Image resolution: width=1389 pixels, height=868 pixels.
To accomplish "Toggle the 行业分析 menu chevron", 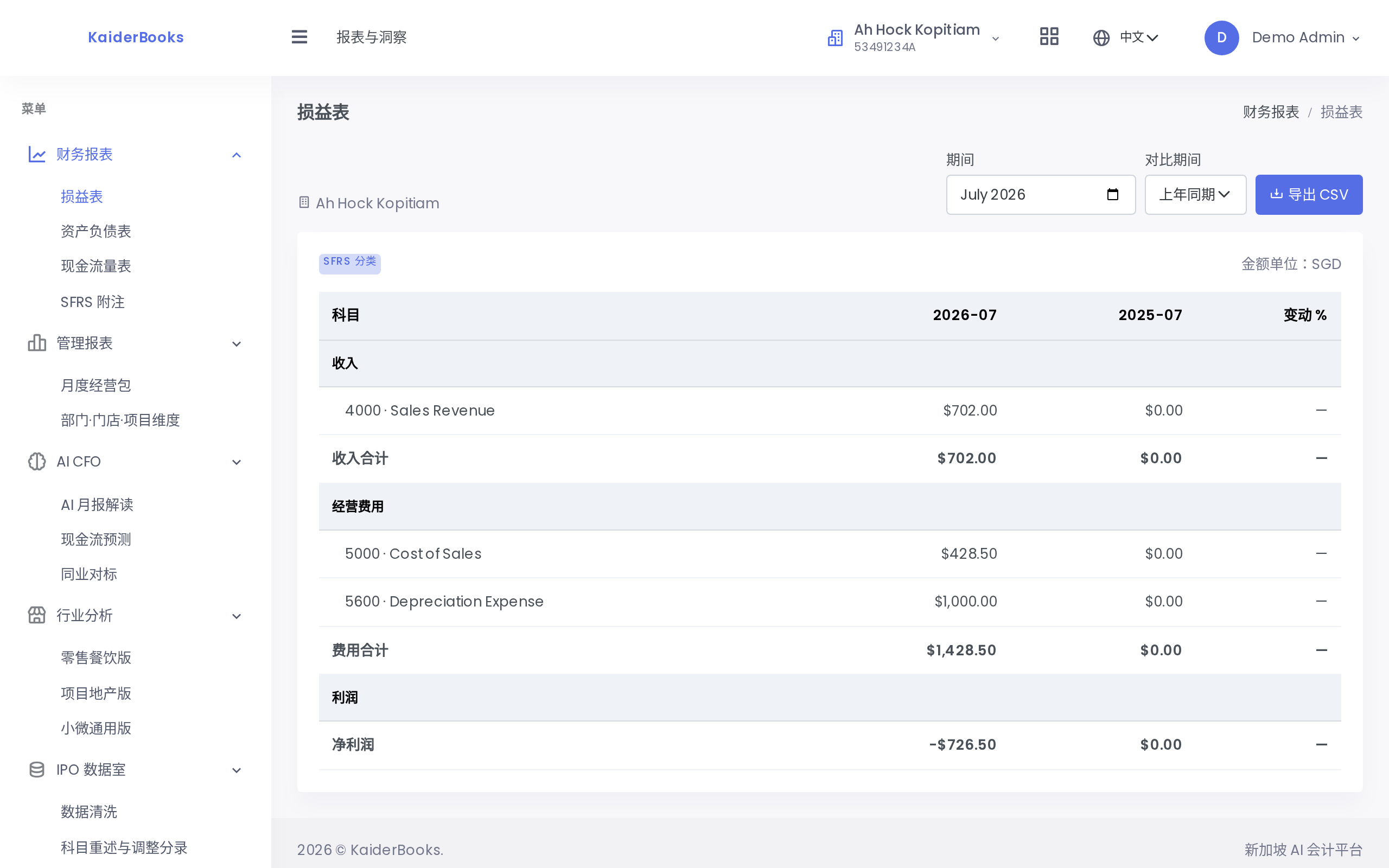I will [x=237, y=616].
